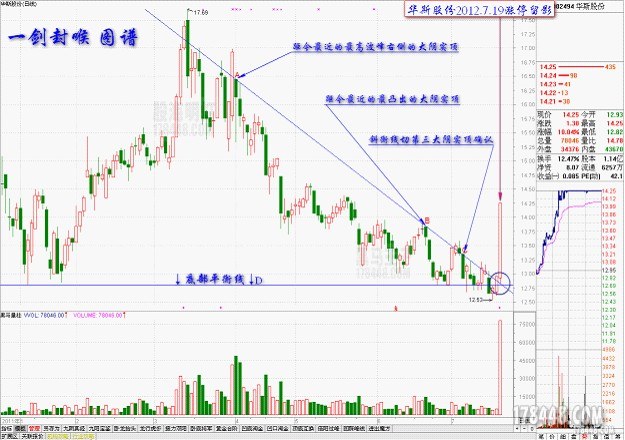Click the 涨幅 10.04% value
This screenshot has width=625, height=440.
[568, 132]
